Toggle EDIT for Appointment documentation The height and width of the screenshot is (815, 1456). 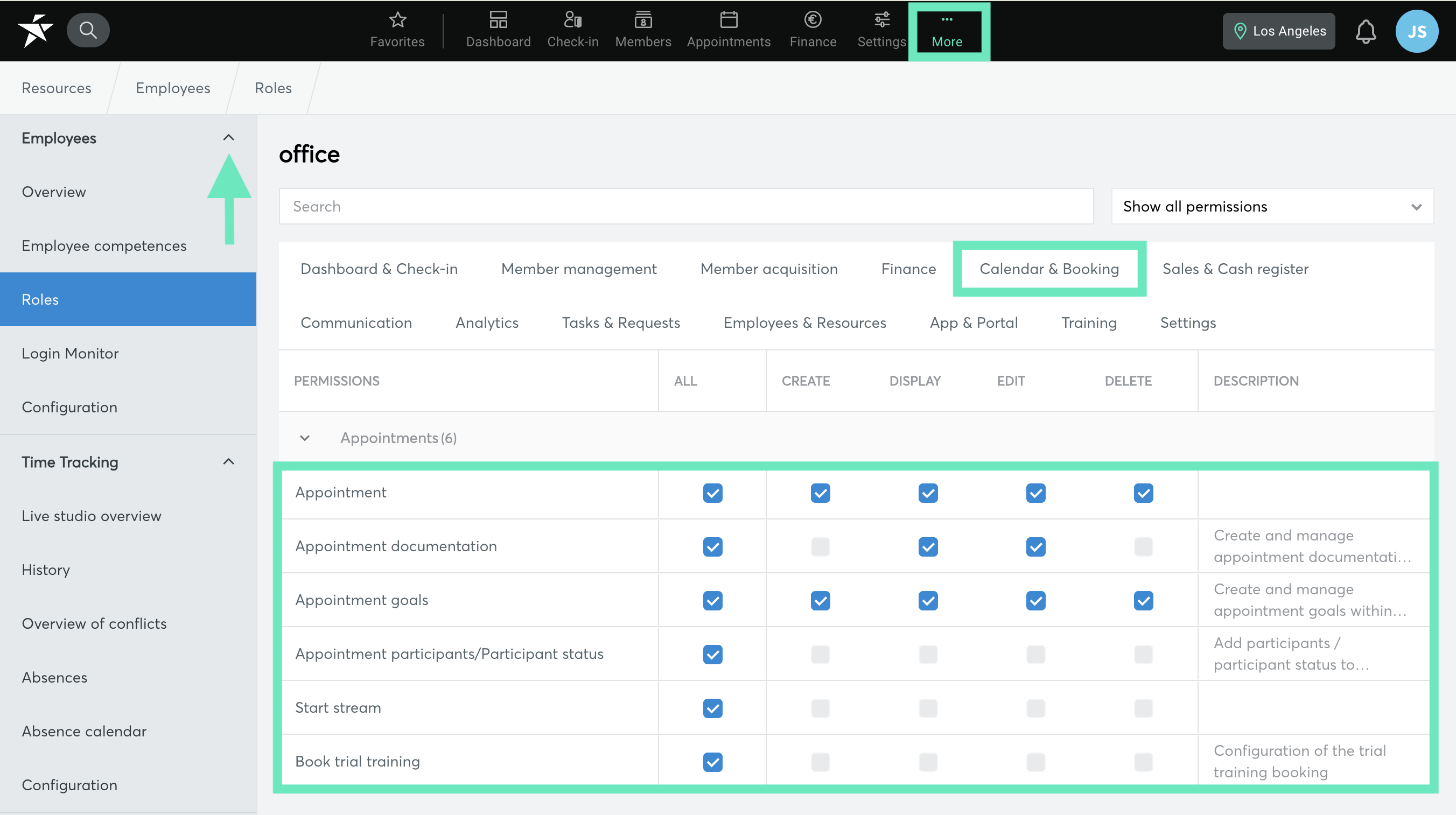(1035, 546)
